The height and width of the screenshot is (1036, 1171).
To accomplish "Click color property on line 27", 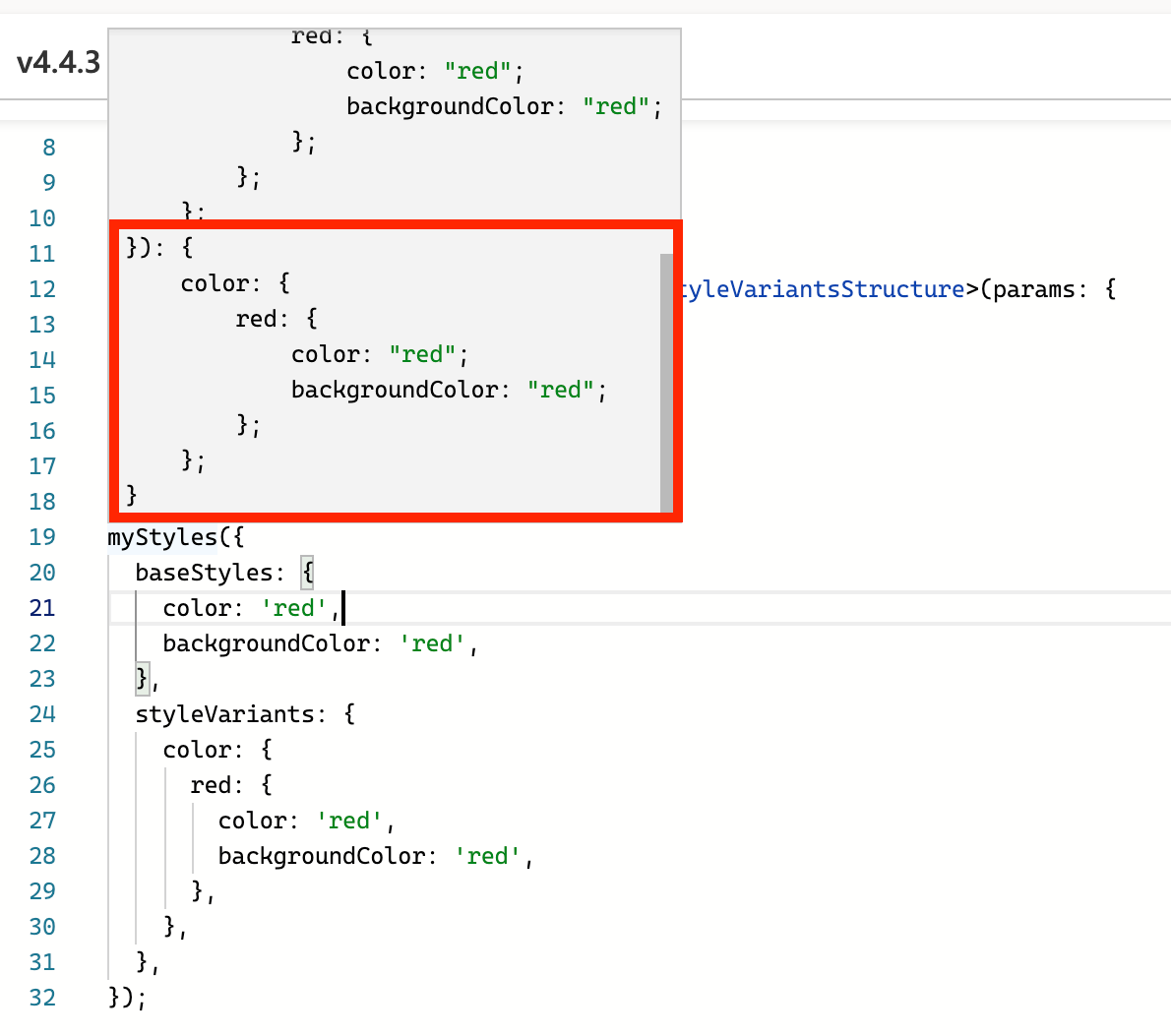I will [253, 821].
